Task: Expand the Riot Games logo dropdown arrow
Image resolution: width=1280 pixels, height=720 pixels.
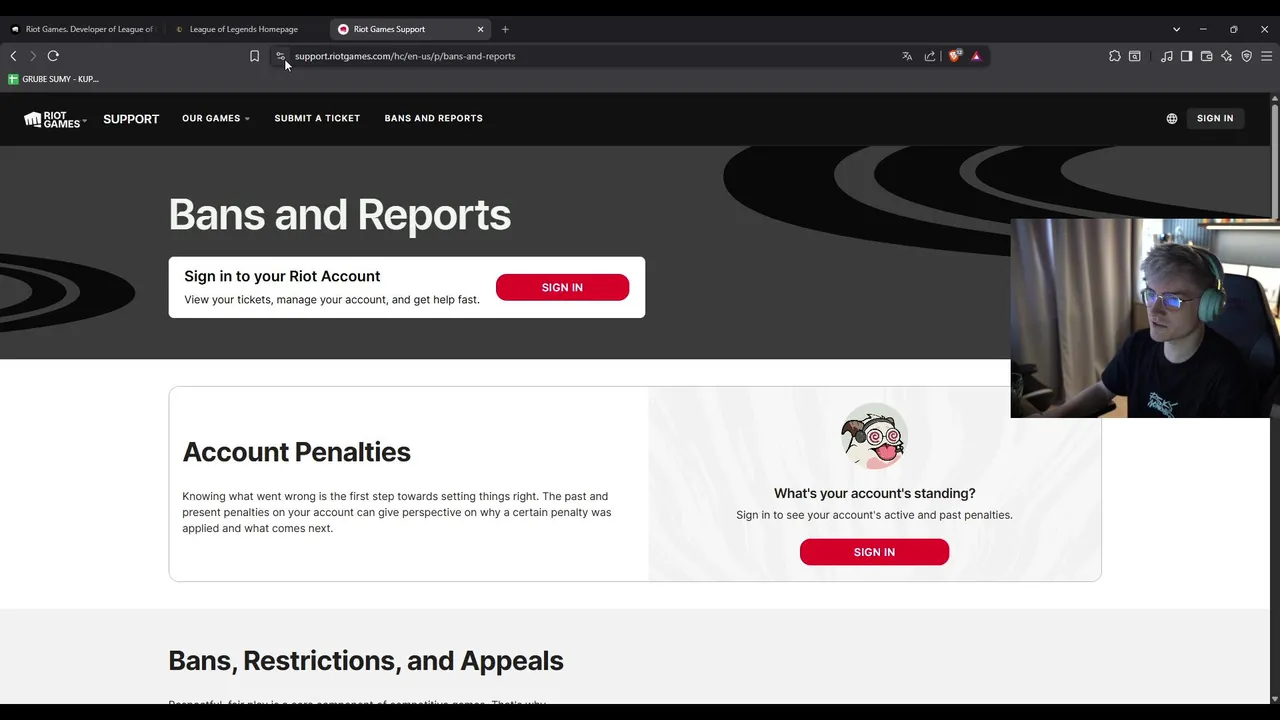Action: tap(84, 121)
